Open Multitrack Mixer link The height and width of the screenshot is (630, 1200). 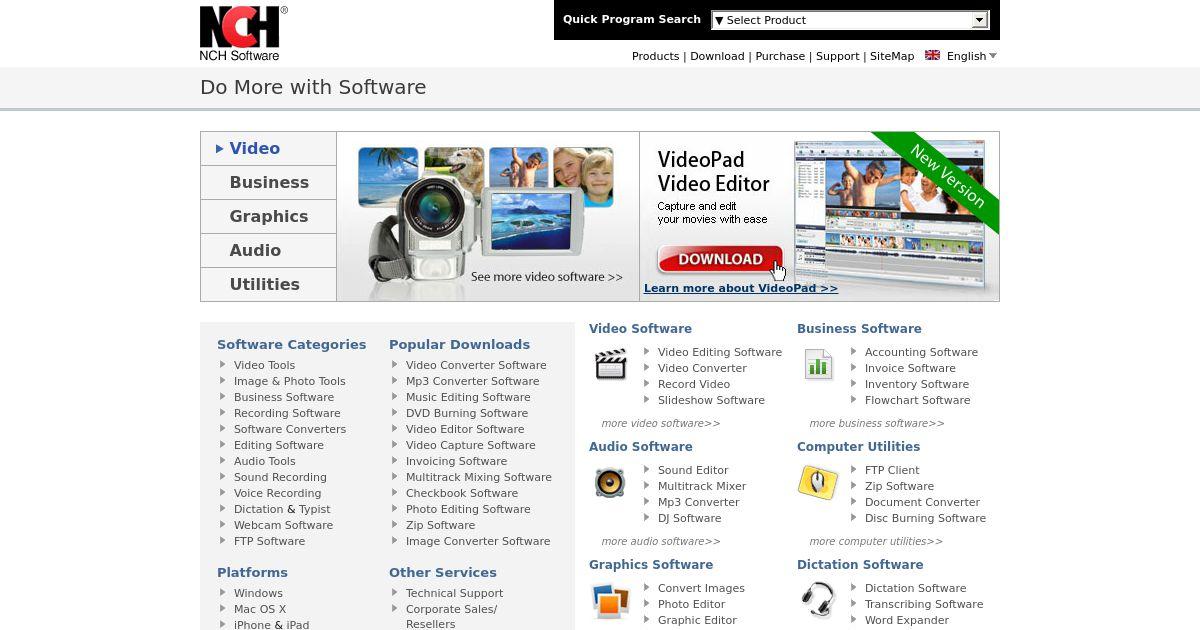click(x=702, y=486)
